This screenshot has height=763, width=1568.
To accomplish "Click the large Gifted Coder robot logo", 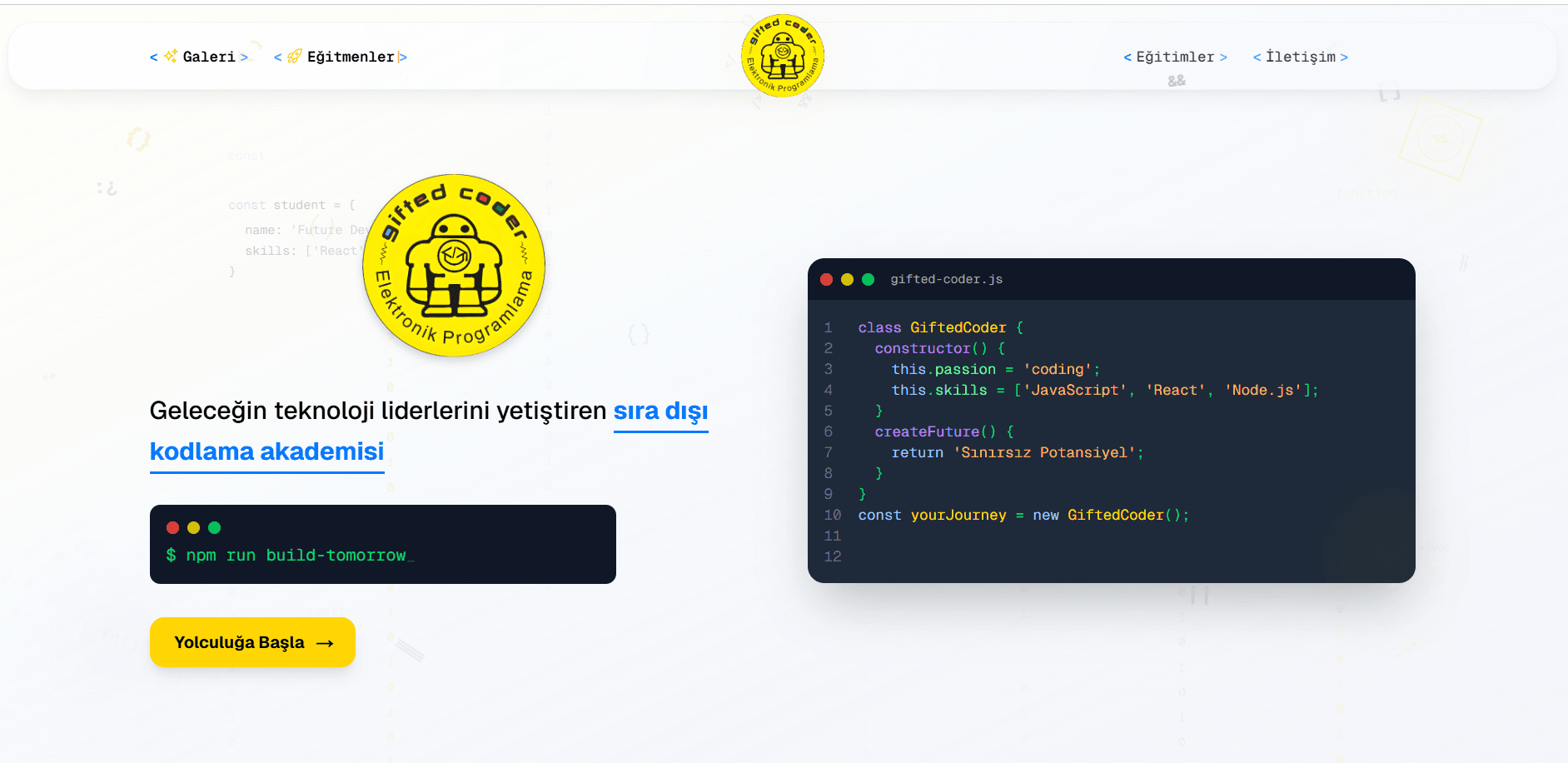I will click(454, 266).
